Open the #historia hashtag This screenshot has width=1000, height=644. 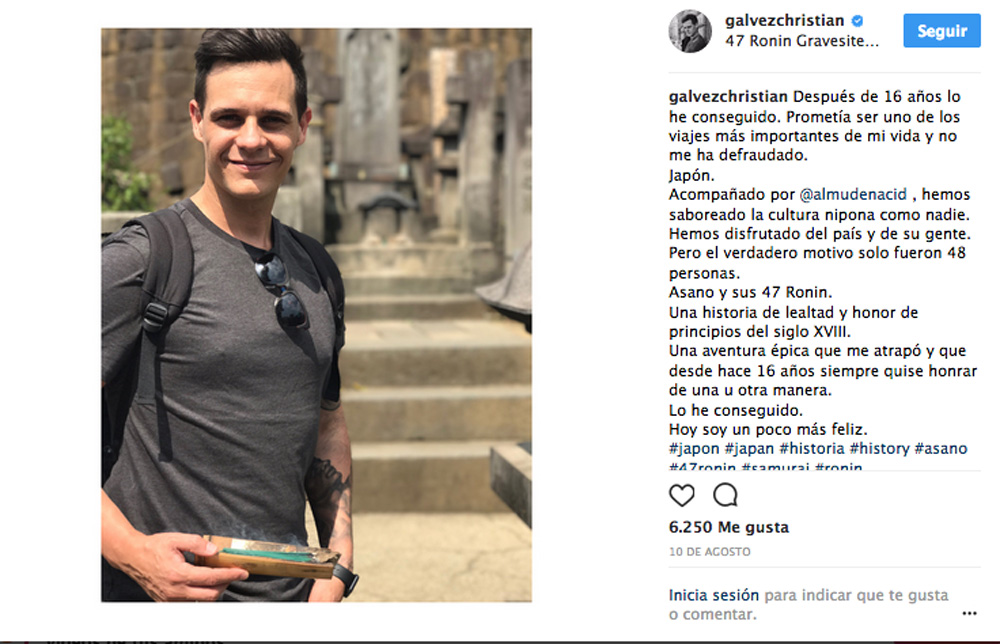click(x=811, y=449)
